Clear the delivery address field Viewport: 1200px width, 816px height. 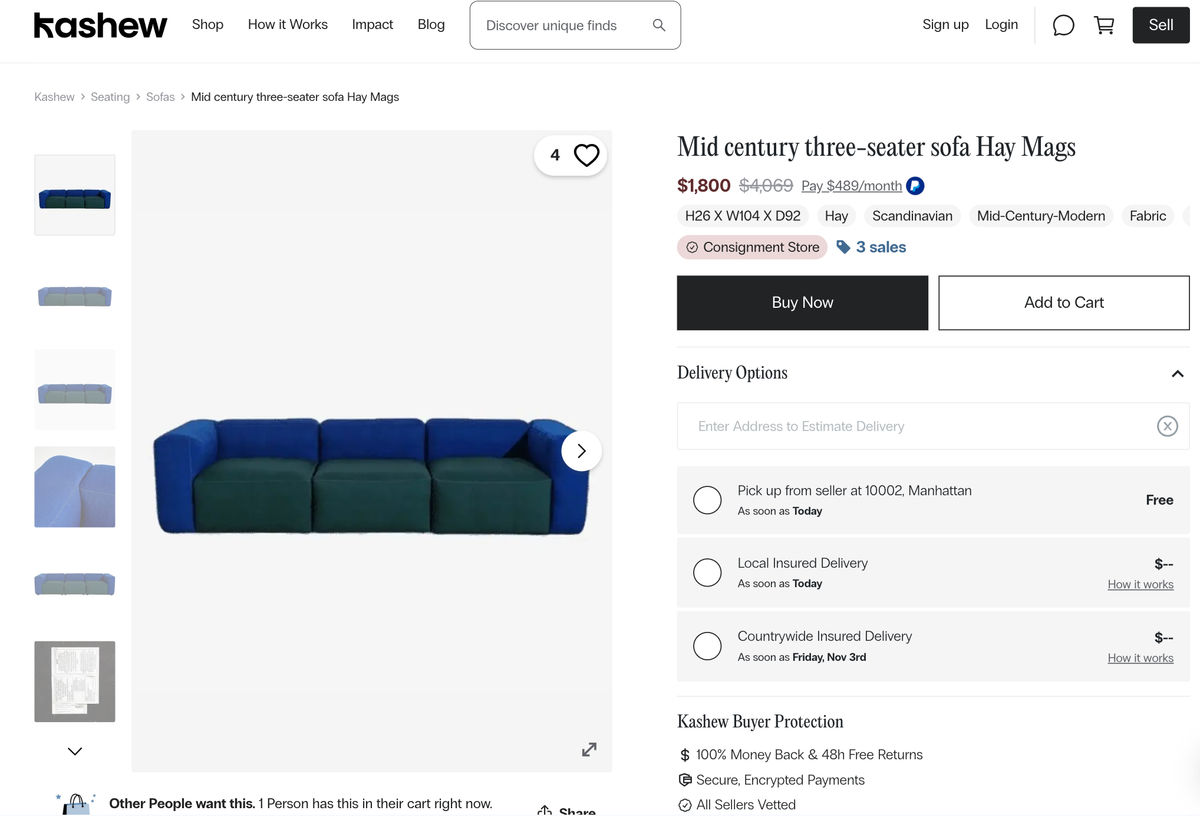1167,426
